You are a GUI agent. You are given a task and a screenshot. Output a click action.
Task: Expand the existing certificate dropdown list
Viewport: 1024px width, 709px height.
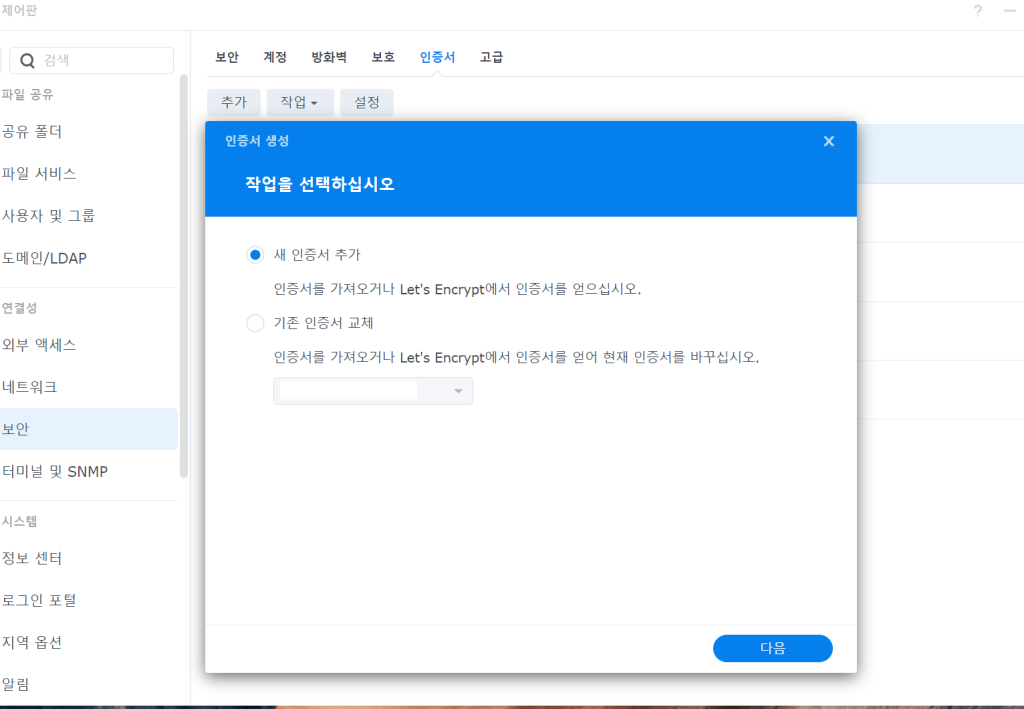[x=458, y=391]
